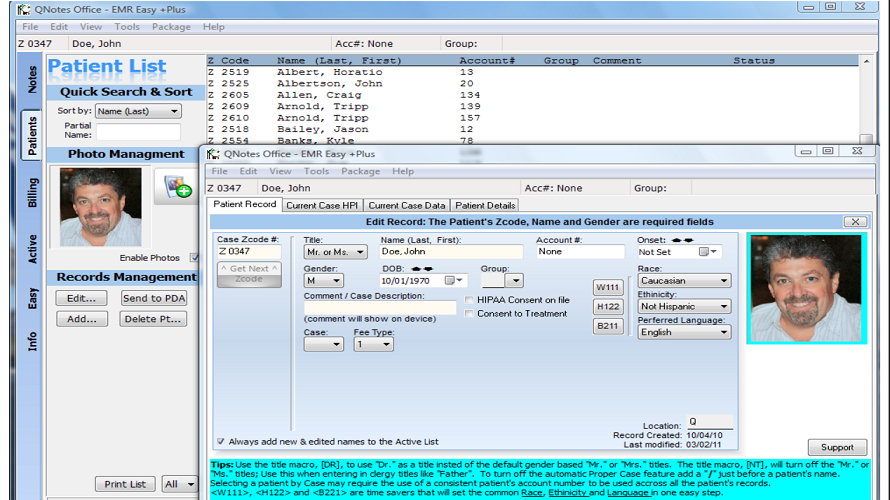Image resolution: width=890 pixels, height=500 pixels.
Task: Check HIPAA Consent on file
Action: point(470,300)
